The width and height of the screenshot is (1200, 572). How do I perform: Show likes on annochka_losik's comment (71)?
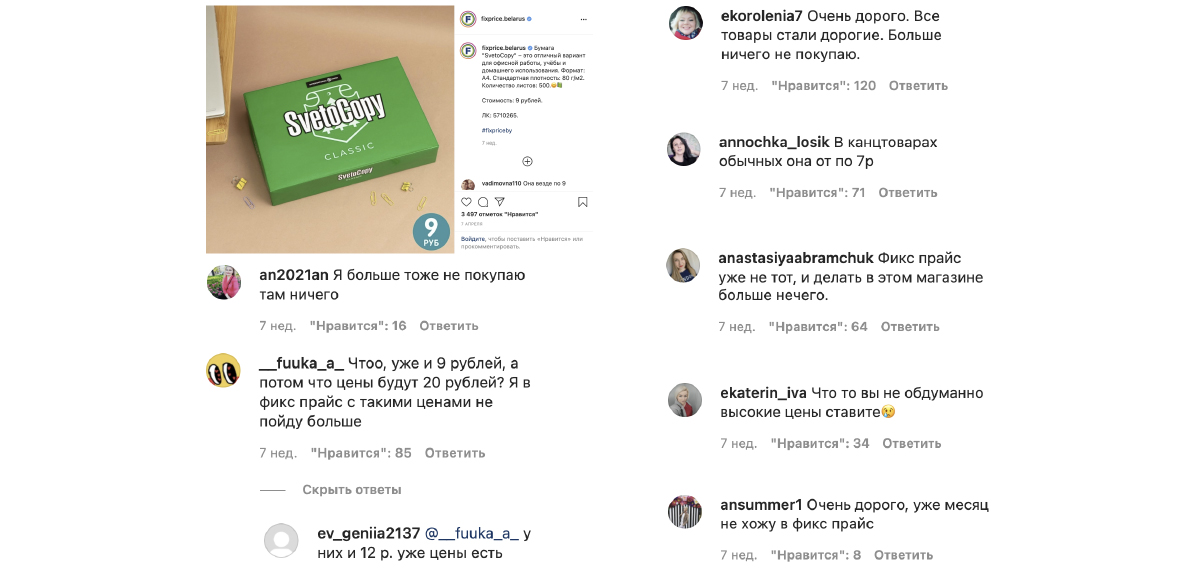[x=817, y=193]
